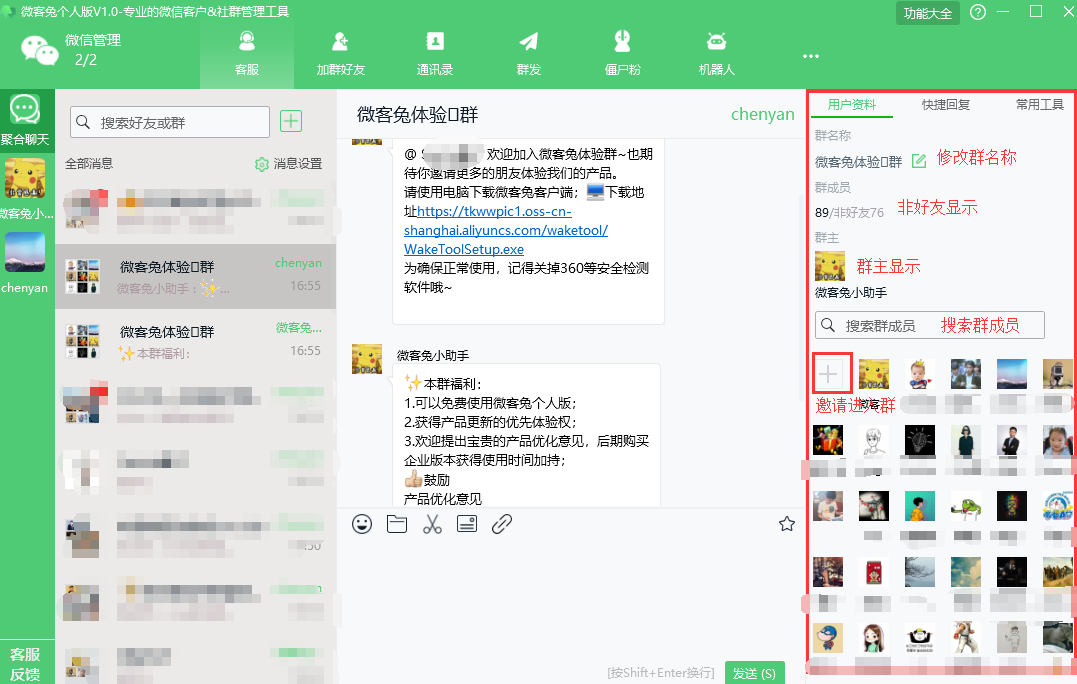This screenshot has width=1077, height=684.
Task: Click the long-haired cartoon girl member avatar
Action: pos(874,638)
